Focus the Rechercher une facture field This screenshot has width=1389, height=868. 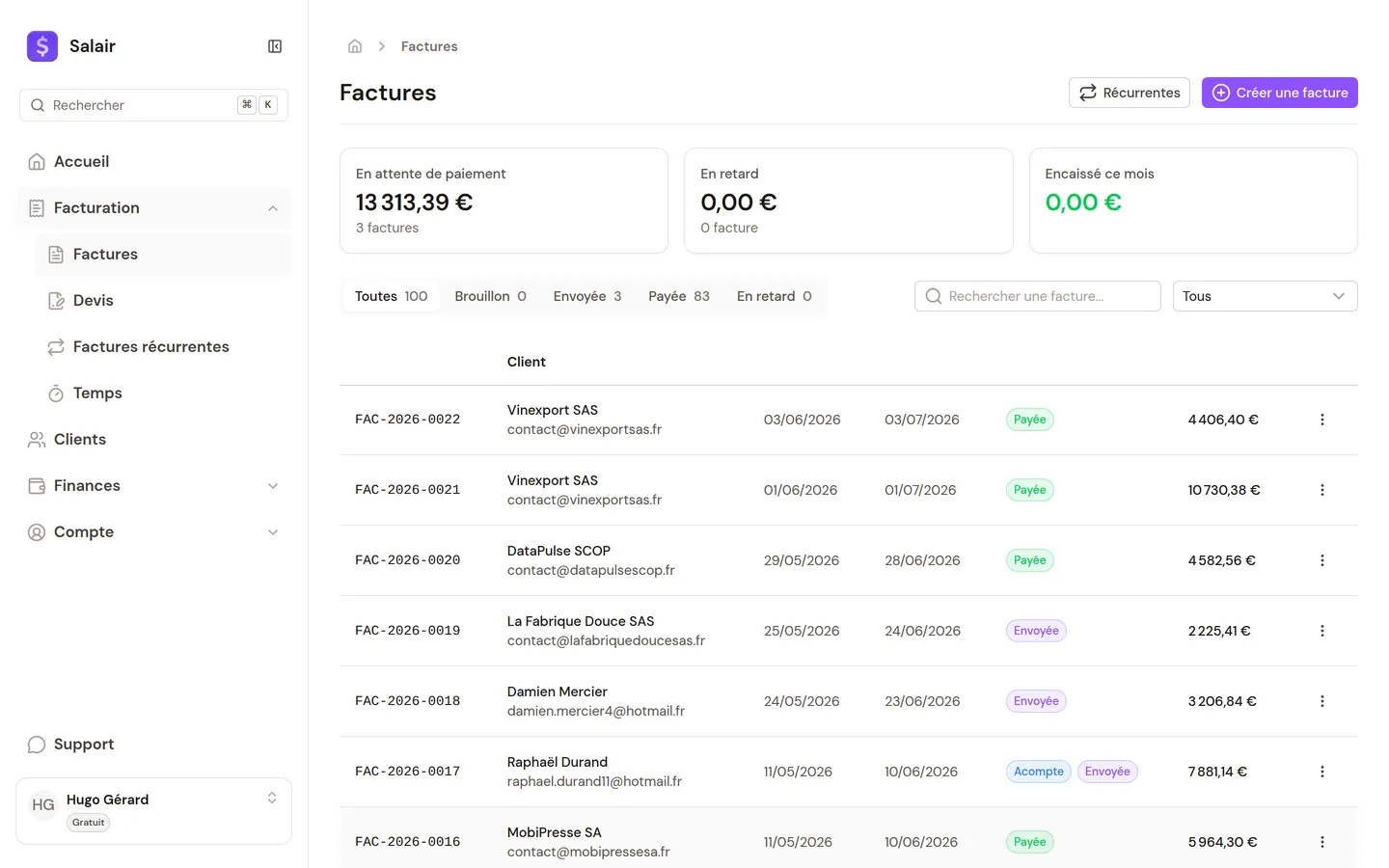pyautogui.click(x=1037, y=296)
